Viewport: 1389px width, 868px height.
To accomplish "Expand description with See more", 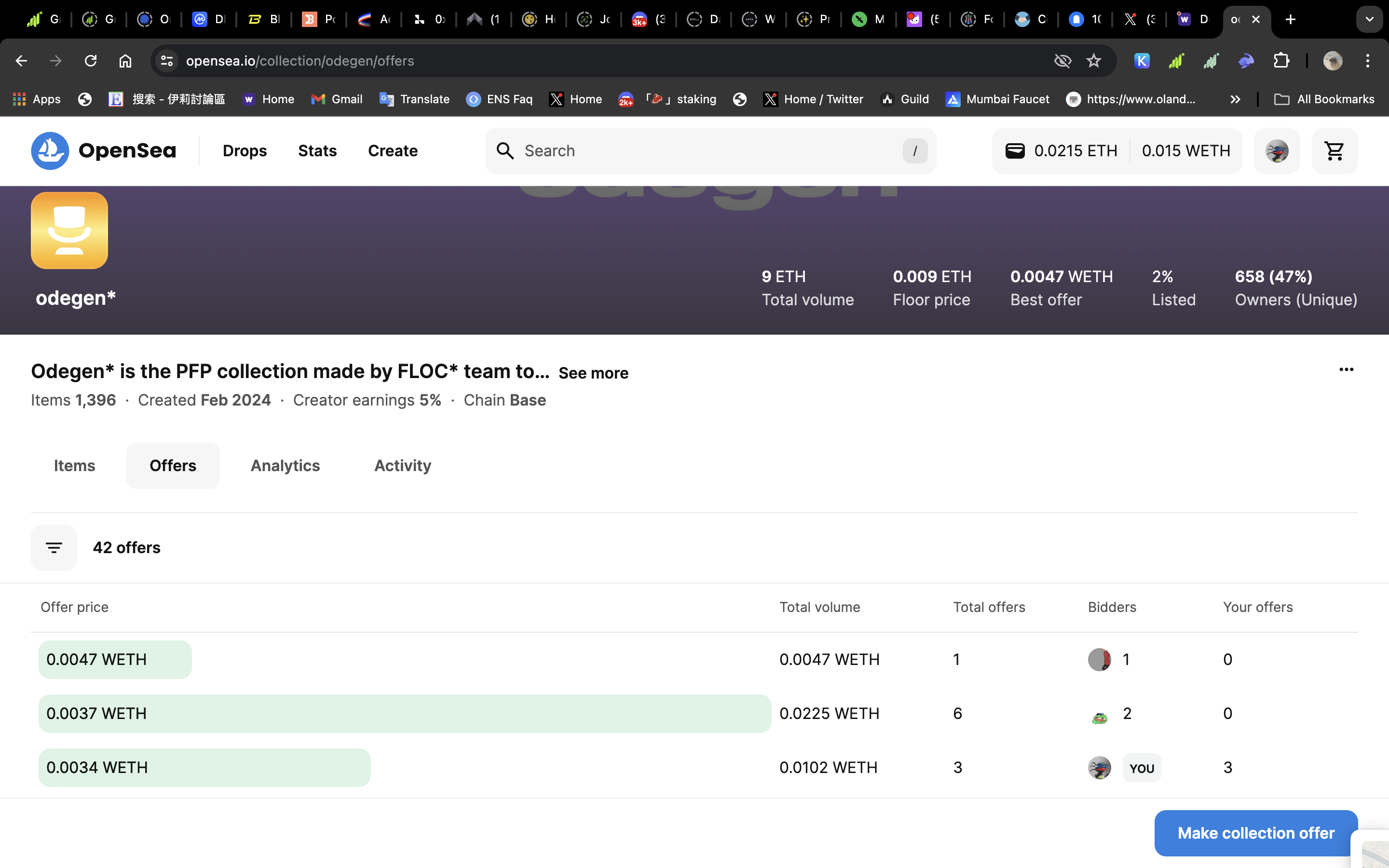I will click(x=593, y=373).
